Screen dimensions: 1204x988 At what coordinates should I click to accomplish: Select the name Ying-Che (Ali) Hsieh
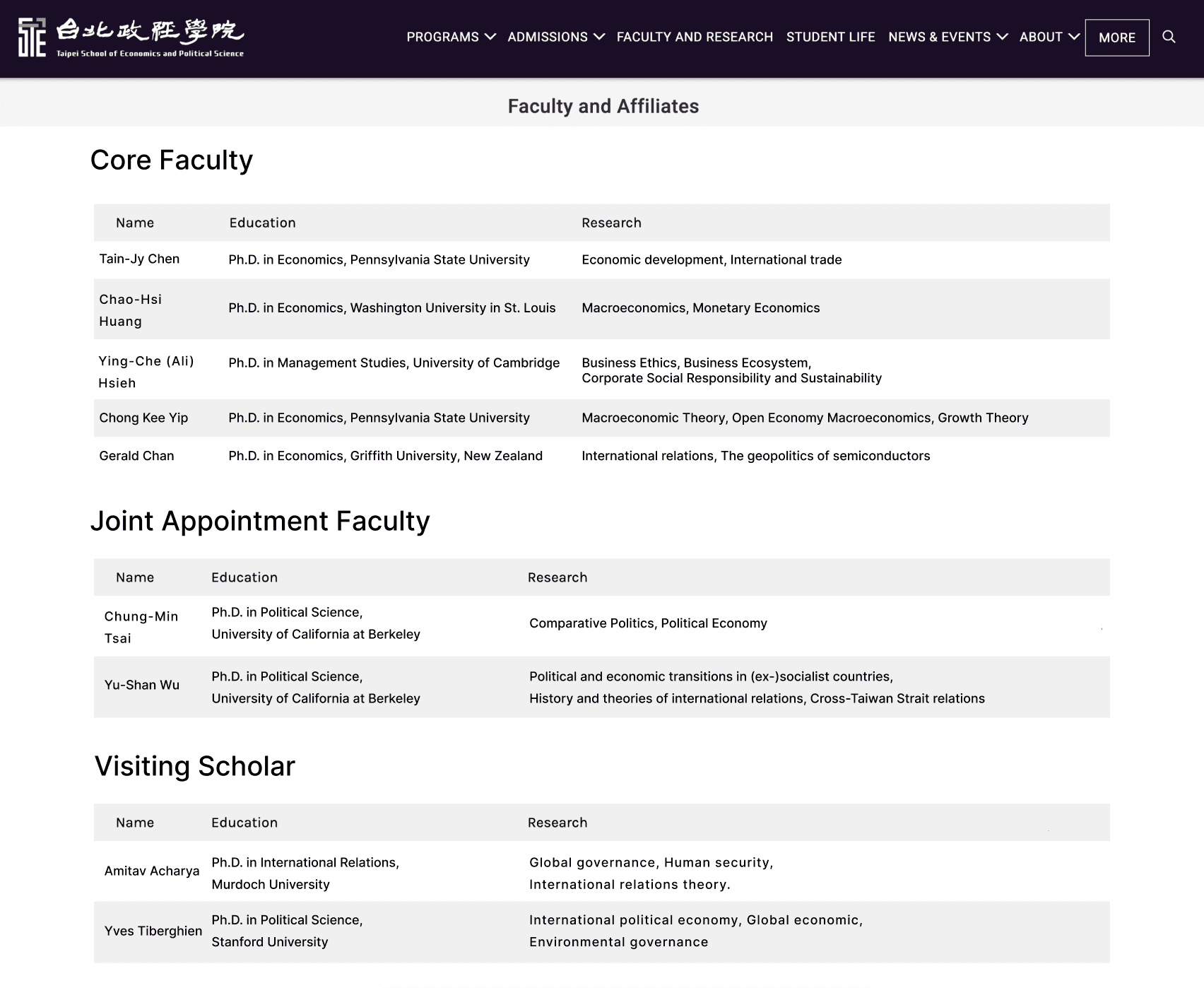coord(146,372)
